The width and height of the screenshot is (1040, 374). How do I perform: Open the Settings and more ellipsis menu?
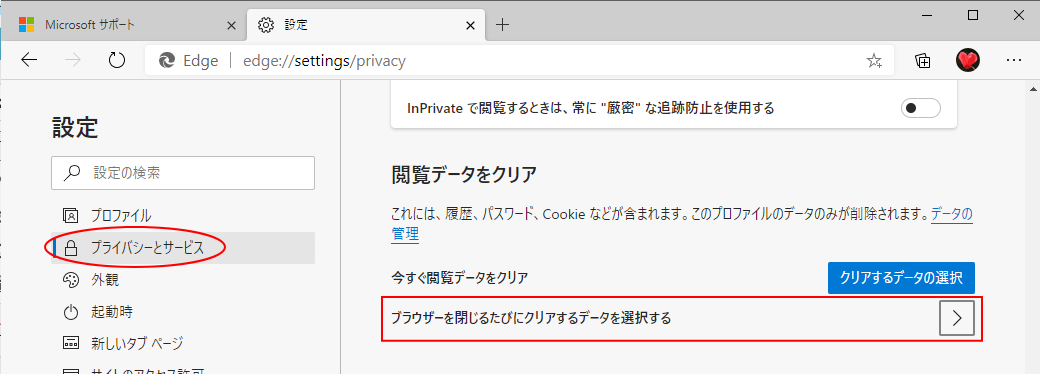pos(1013,61)
